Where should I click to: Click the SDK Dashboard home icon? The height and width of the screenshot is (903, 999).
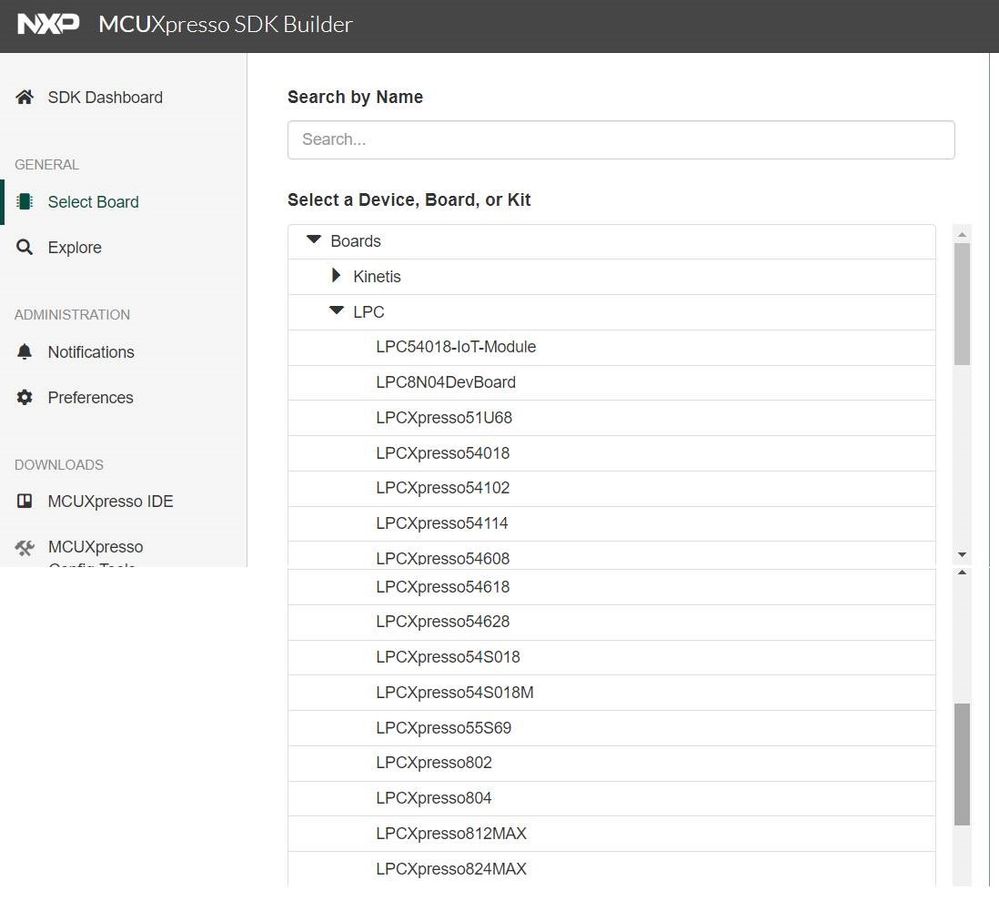24,97
